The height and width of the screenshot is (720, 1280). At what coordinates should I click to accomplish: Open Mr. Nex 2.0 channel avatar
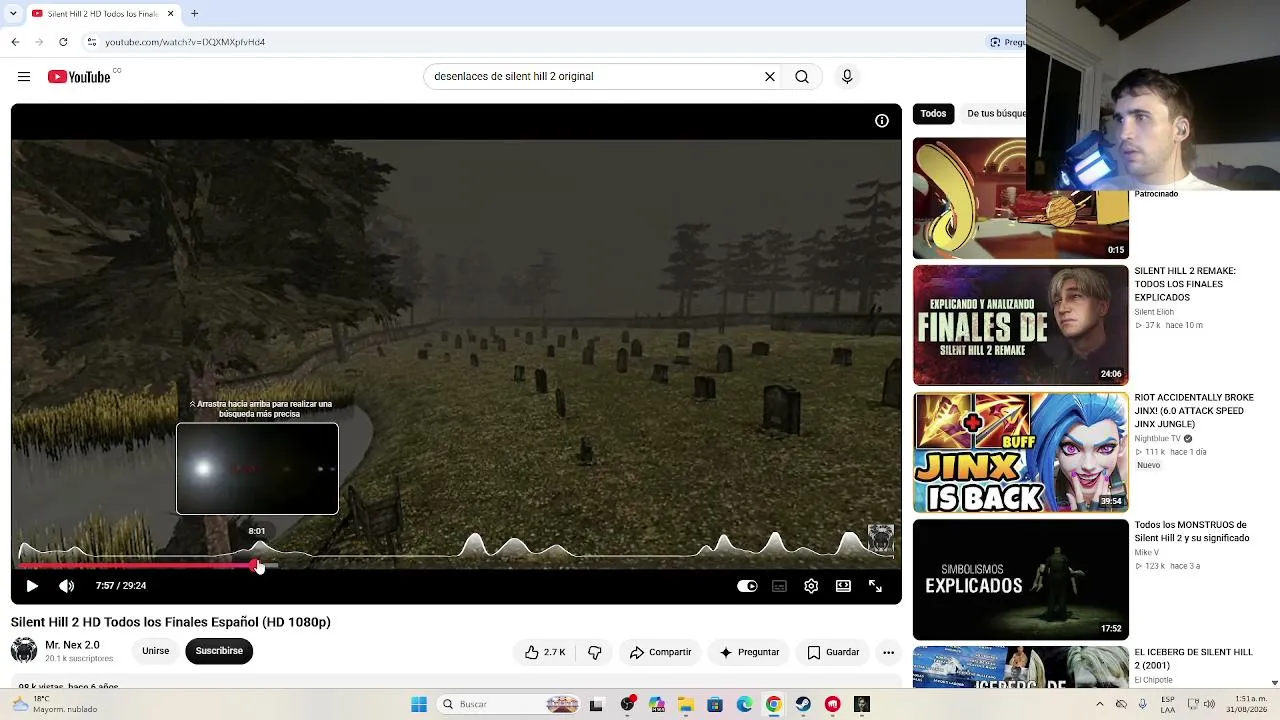24,651
